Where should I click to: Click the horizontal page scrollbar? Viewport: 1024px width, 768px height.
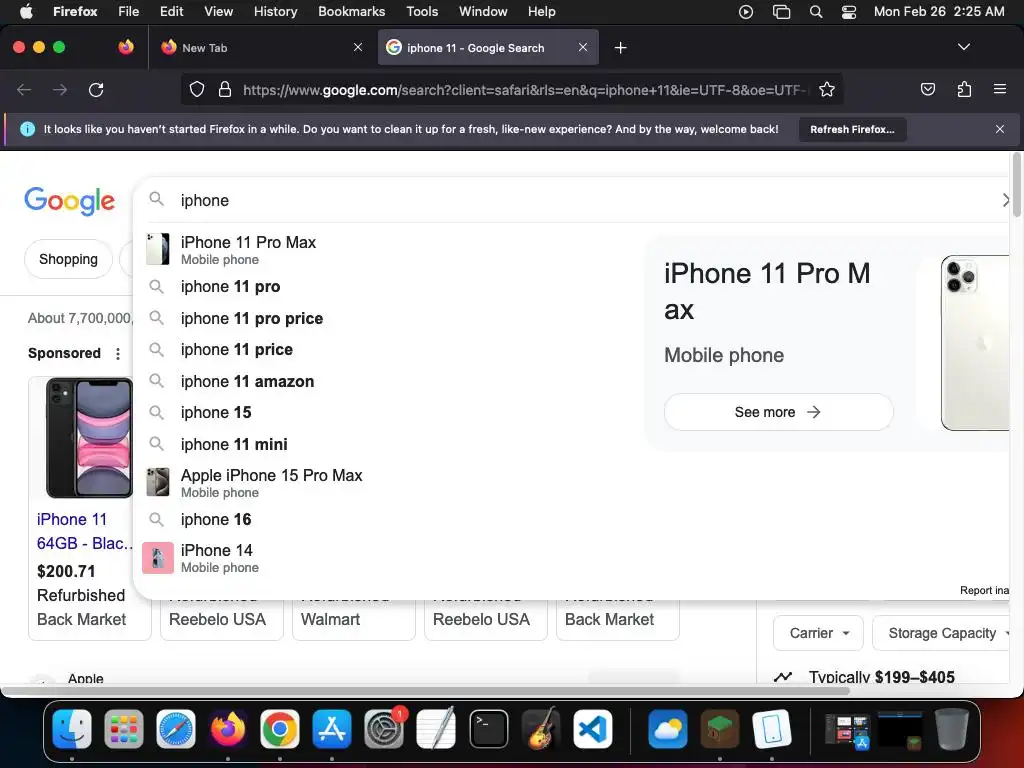[x=424, y=691]
